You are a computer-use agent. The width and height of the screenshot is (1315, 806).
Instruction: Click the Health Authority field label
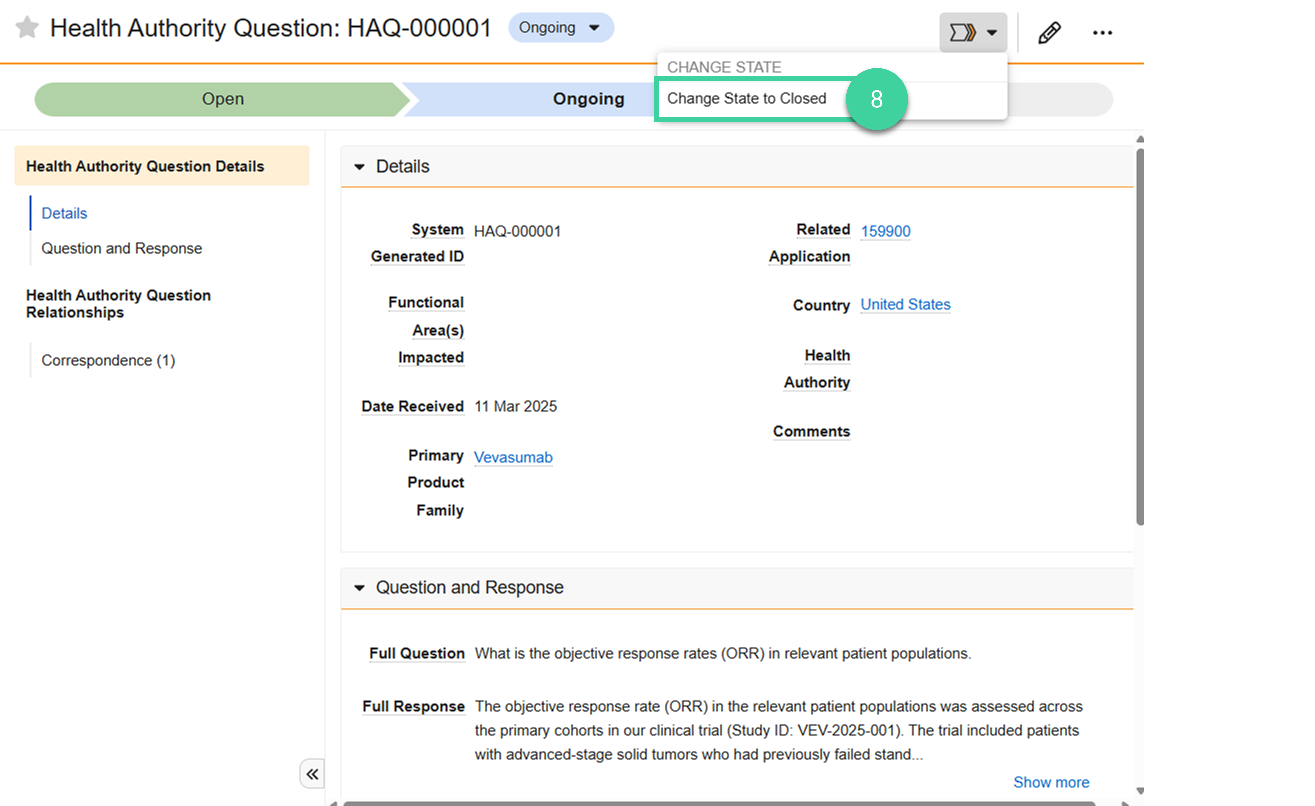click(x=818, y=369)
